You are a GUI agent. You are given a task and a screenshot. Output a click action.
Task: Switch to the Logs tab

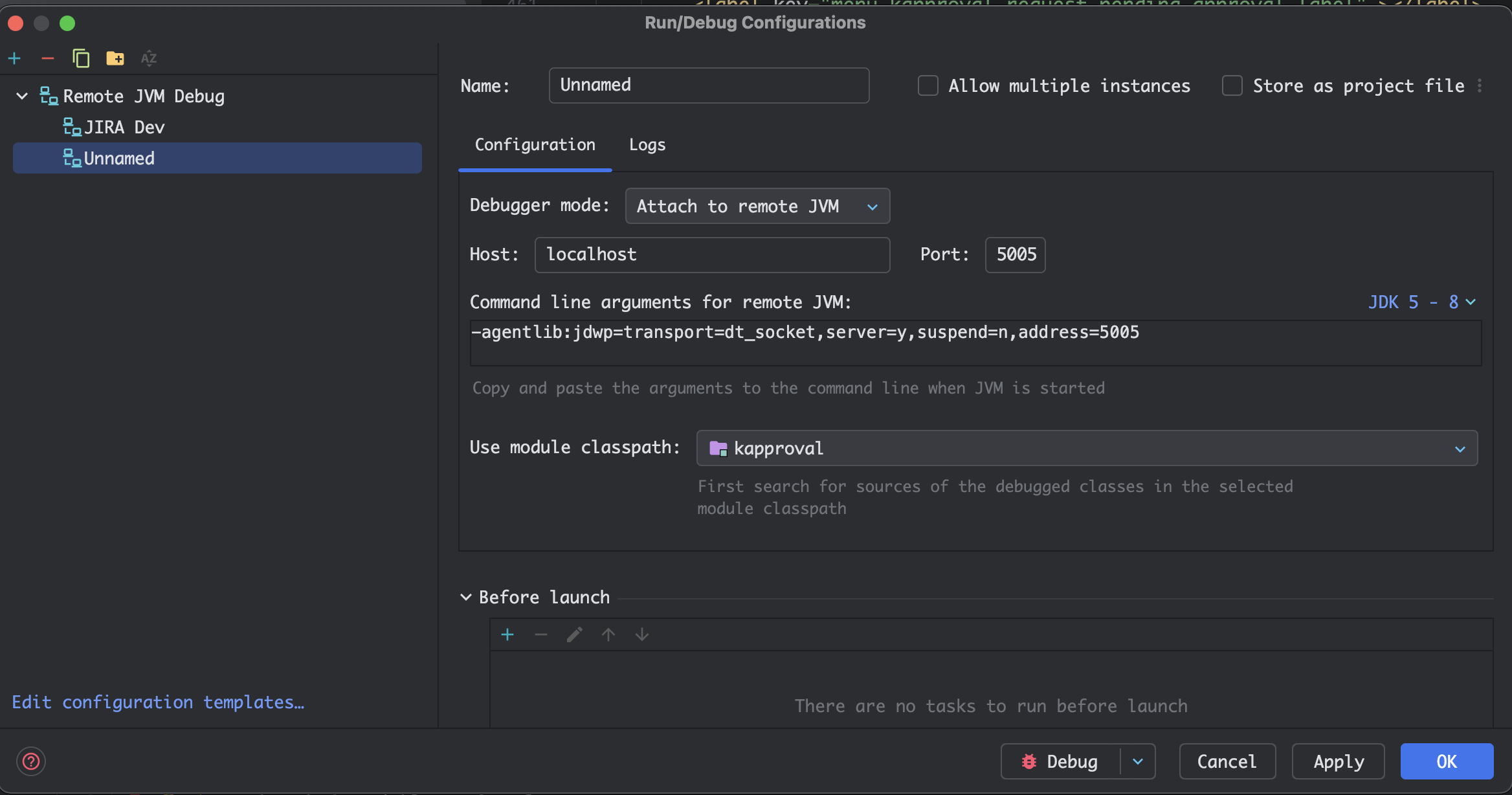coord(647,145)
